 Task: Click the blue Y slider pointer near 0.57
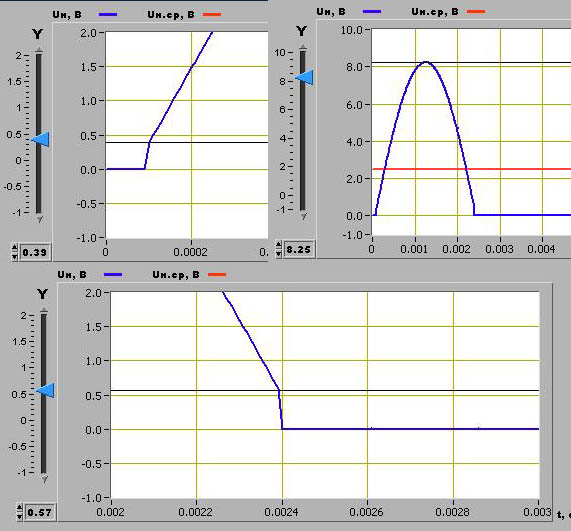(45, 390)
